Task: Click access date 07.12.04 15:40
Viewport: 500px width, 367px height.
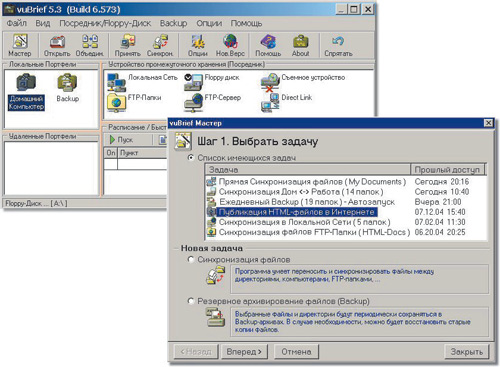Action: [x=440, y=212]
